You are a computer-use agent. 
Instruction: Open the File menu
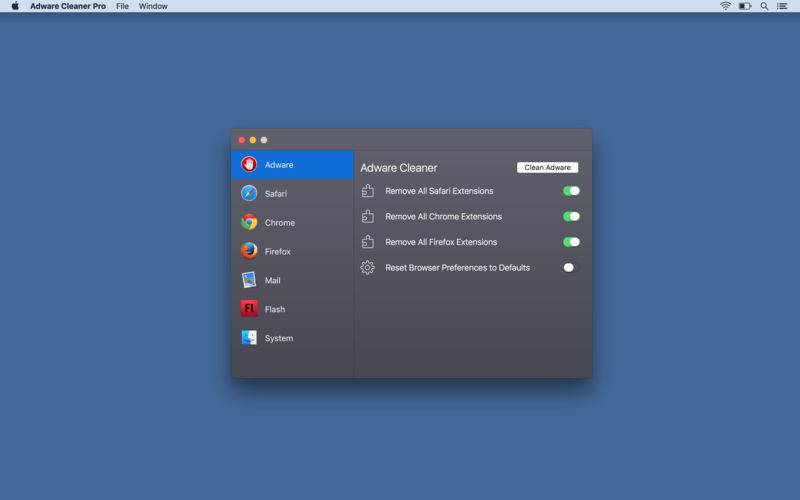[122, 6]
